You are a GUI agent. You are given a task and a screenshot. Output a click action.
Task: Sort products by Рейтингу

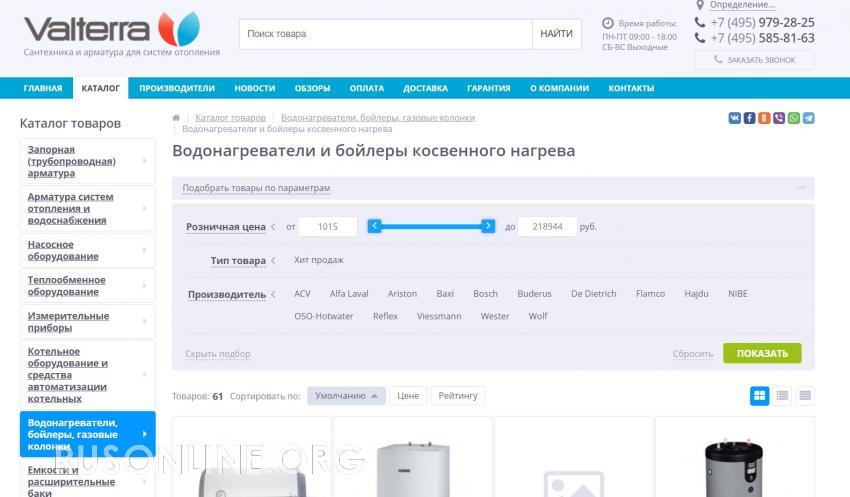458,396
